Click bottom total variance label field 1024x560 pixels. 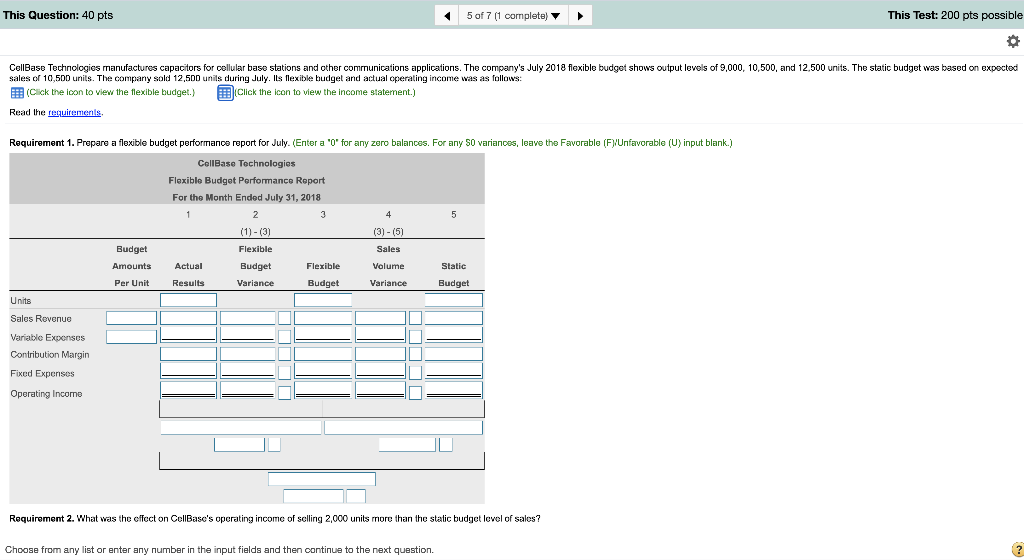pyautogui.click(x=321, y=479)
